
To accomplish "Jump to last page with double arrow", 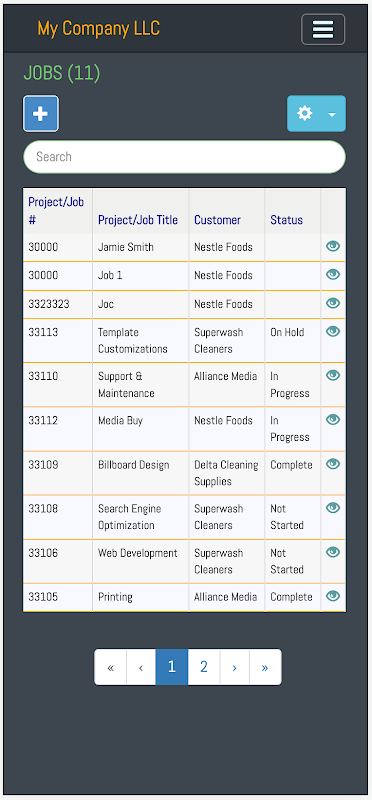I will coord(265,667).
